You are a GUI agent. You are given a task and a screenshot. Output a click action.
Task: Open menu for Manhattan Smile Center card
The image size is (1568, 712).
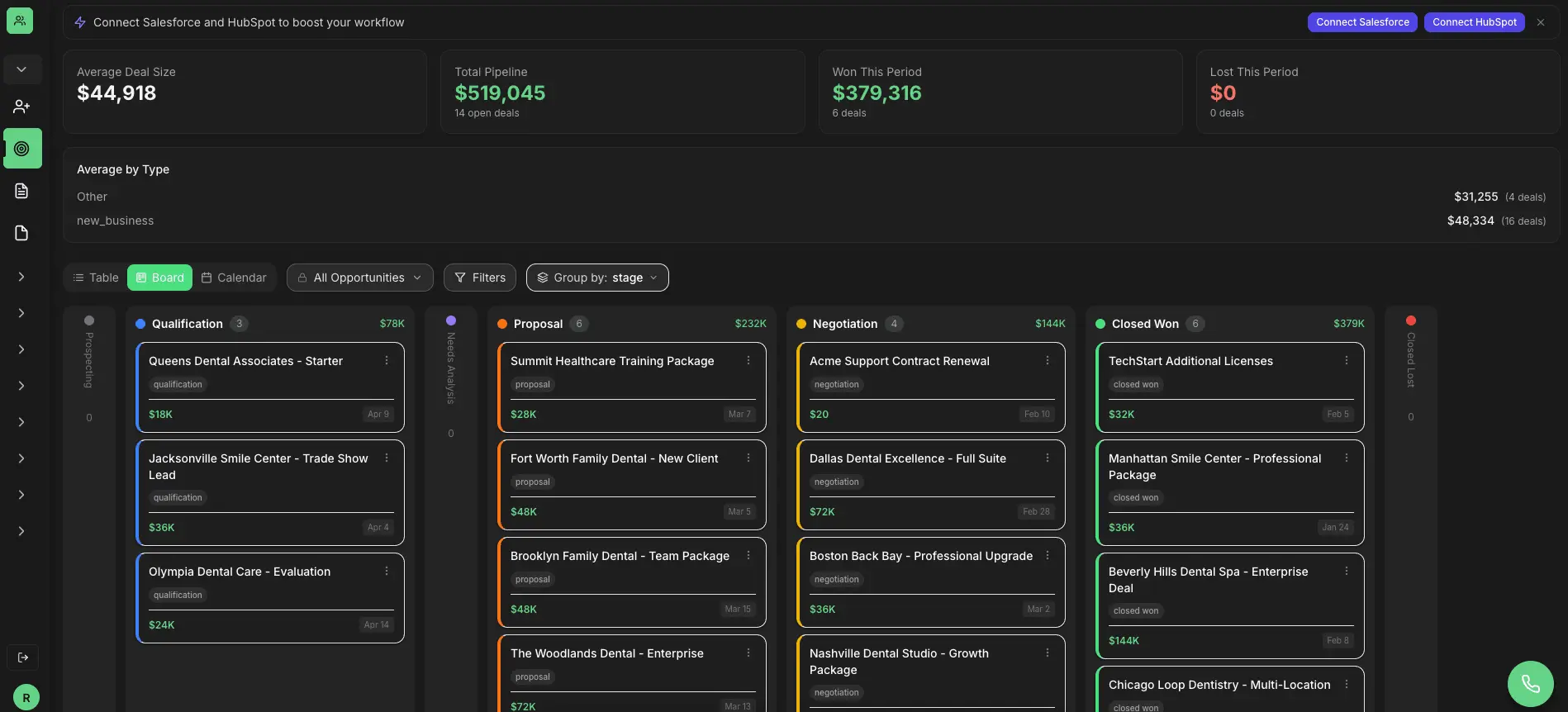[x=1347, y=458]
